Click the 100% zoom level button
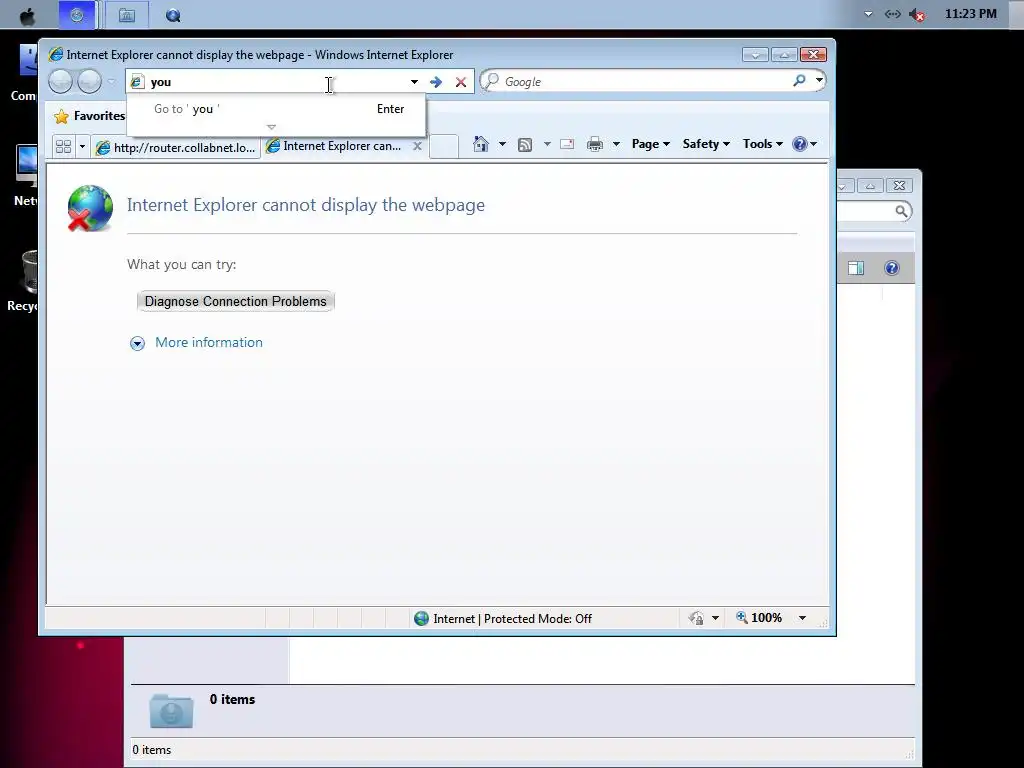Viewport: 1024px width, 768px height. (x=759, y=618)
